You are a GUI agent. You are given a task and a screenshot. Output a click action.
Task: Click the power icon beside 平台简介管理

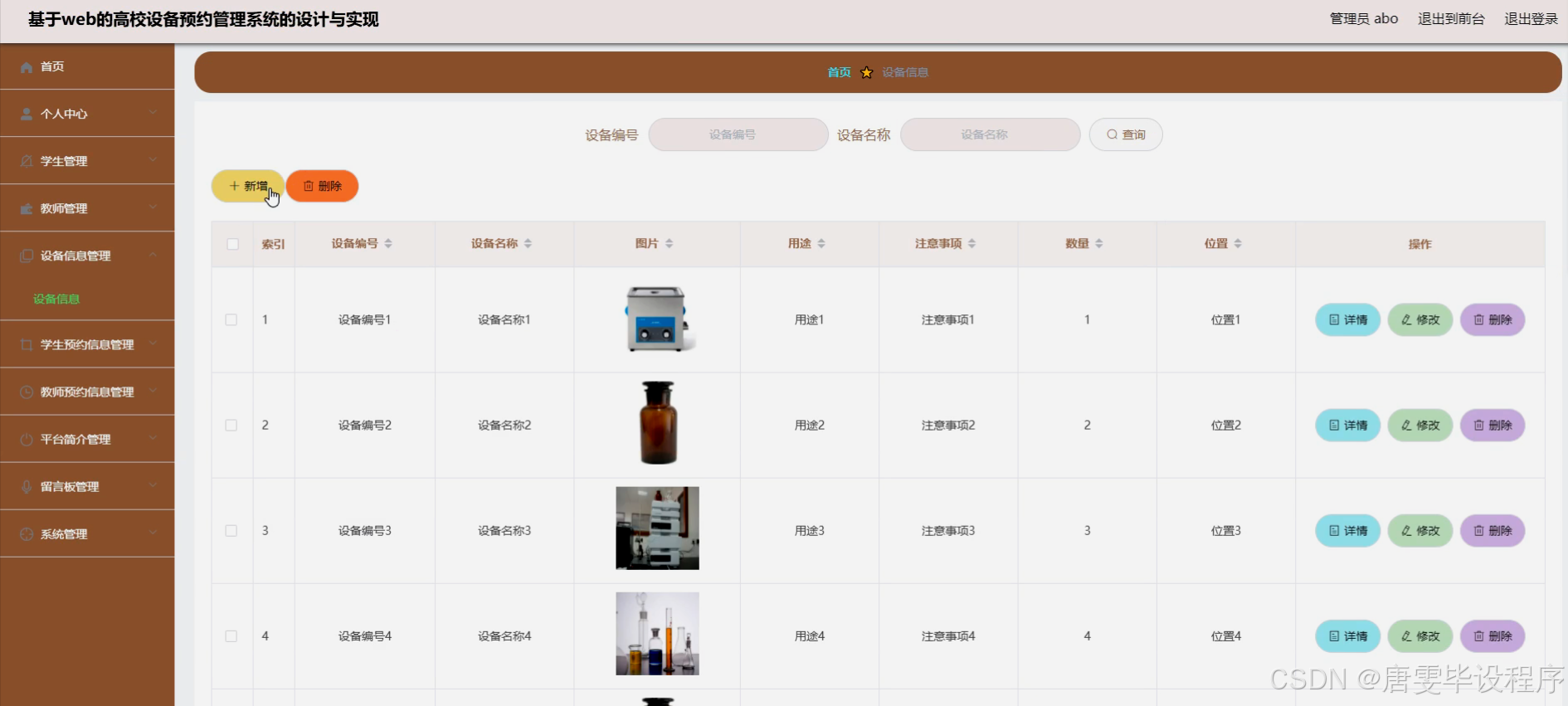(x=27, y=439)
